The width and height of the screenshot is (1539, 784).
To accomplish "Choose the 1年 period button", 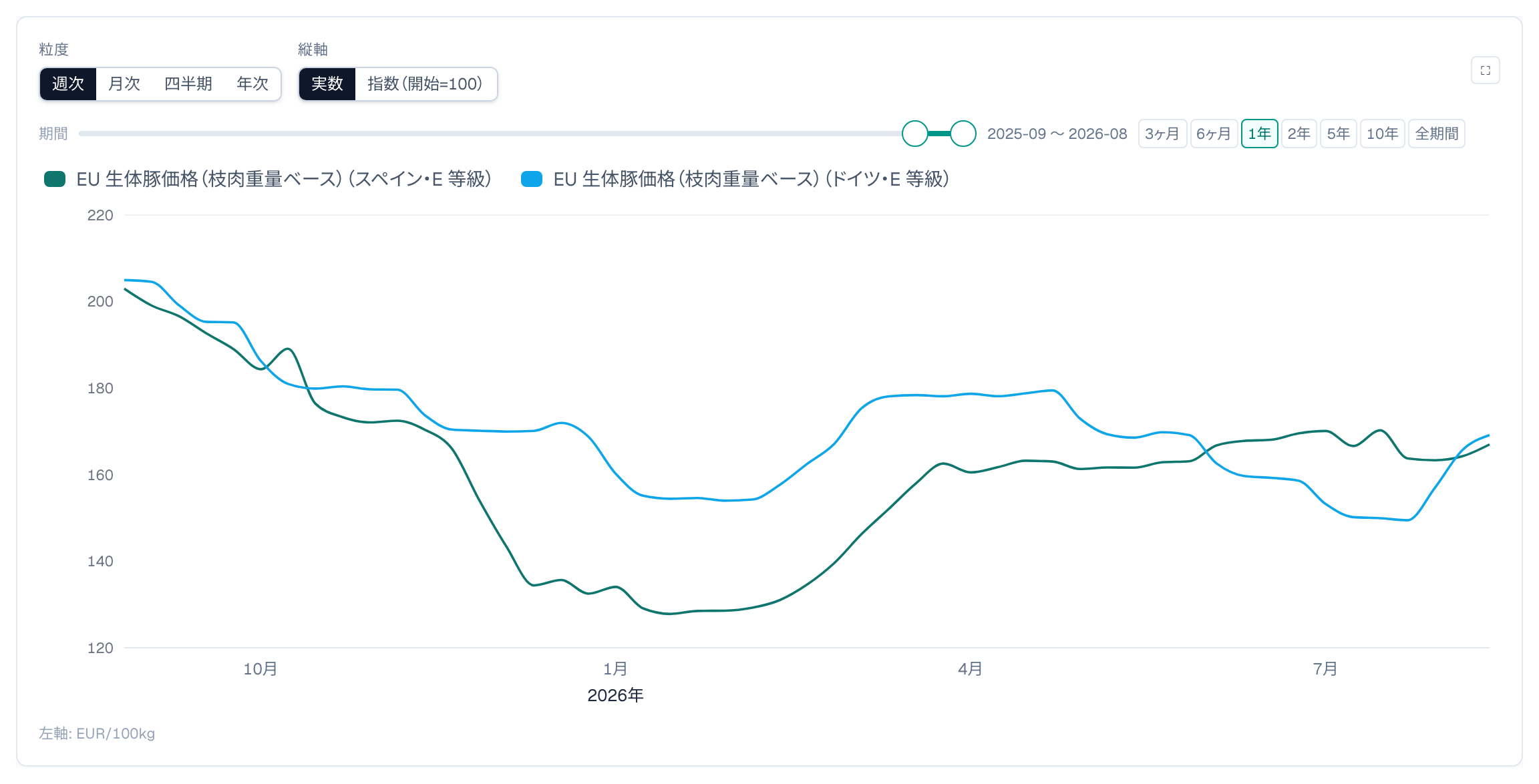I will tap(1259, 134).
